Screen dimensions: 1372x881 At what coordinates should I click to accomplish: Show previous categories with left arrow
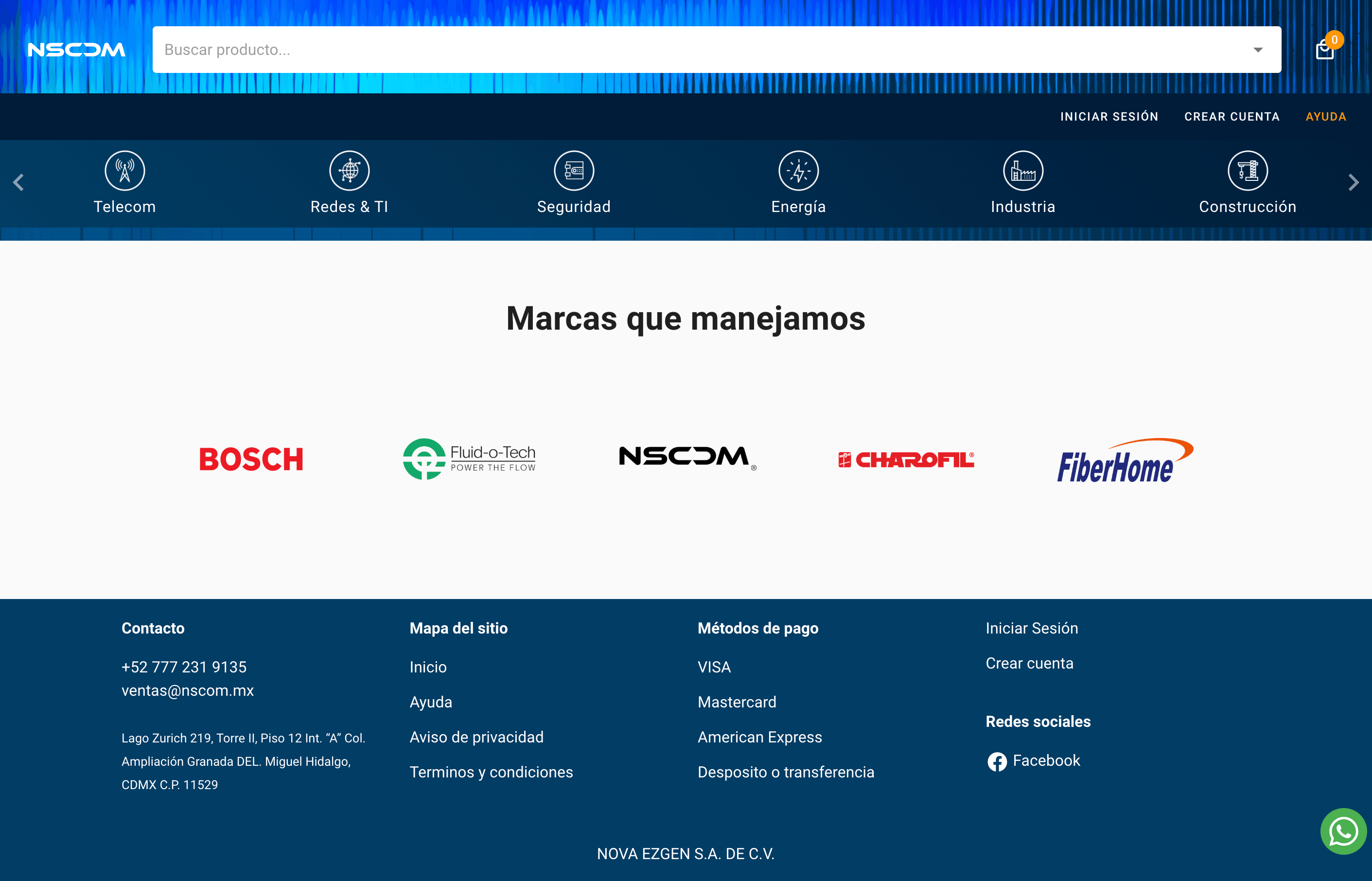tap(18, 182)
